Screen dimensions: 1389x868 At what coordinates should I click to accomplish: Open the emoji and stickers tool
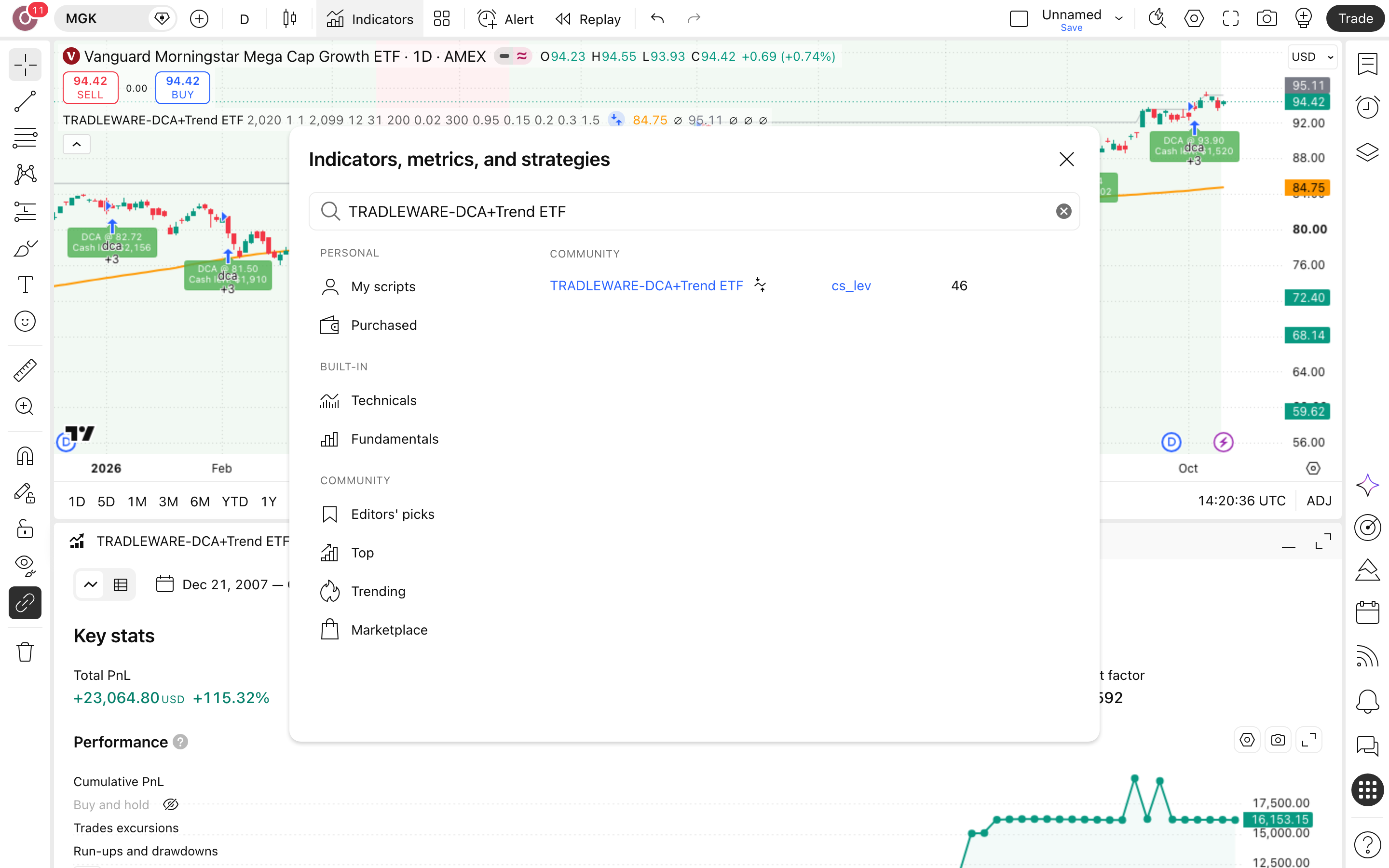[25, 321]
